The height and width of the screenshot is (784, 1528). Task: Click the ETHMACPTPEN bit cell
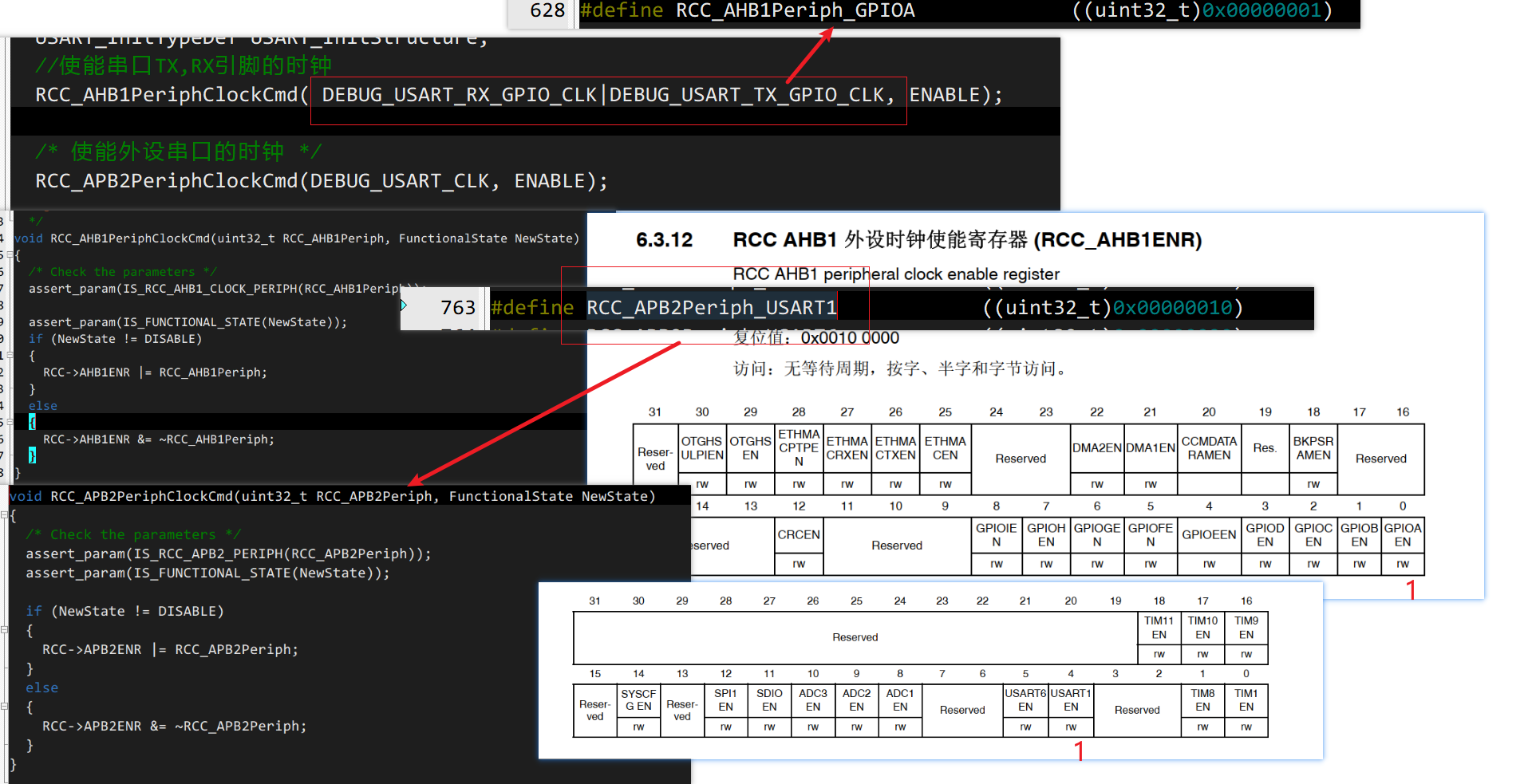[799, 448]
